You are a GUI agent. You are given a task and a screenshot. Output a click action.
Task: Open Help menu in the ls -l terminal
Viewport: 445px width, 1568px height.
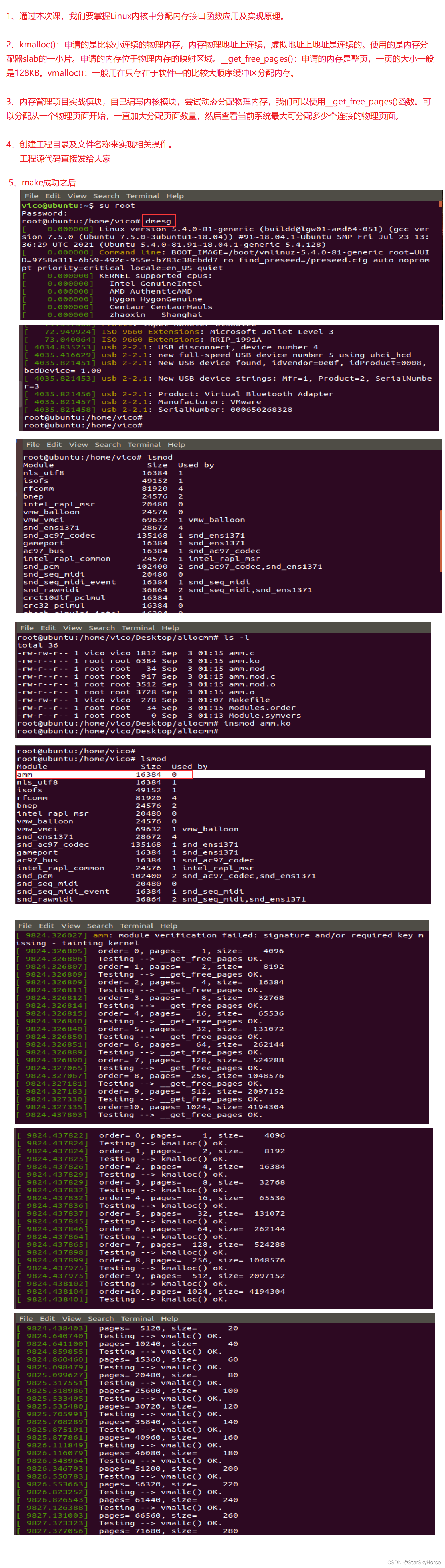pos(171,628)
